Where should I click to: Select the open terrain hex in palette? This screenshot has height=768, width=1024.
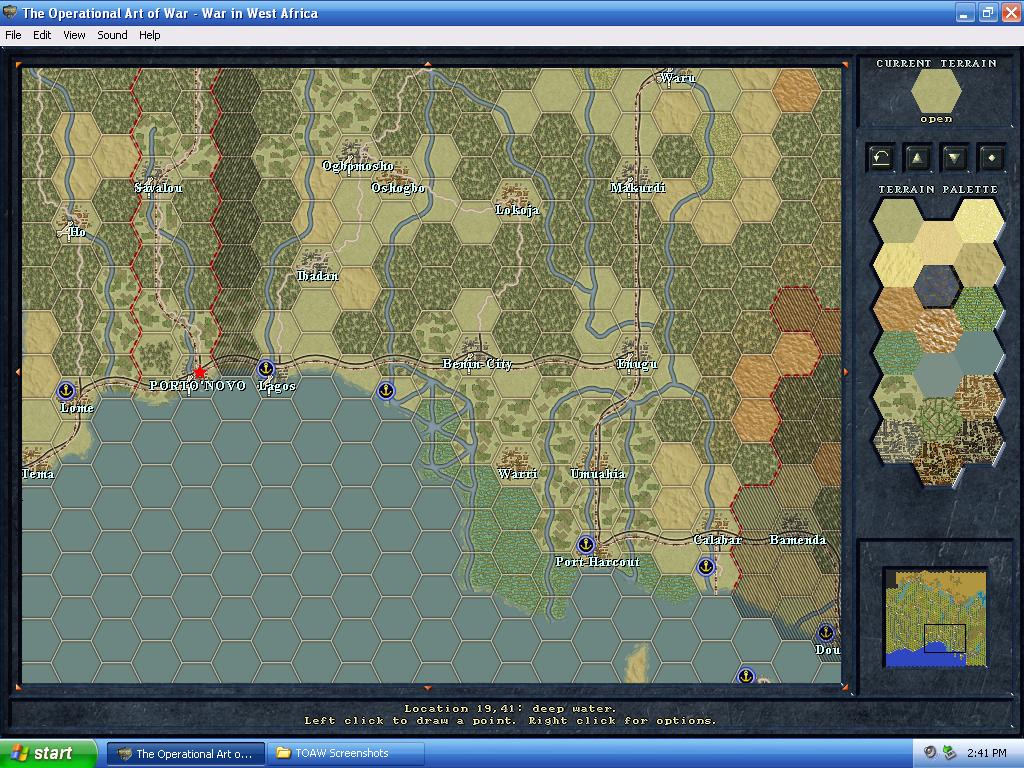click(x=898, y=221)
